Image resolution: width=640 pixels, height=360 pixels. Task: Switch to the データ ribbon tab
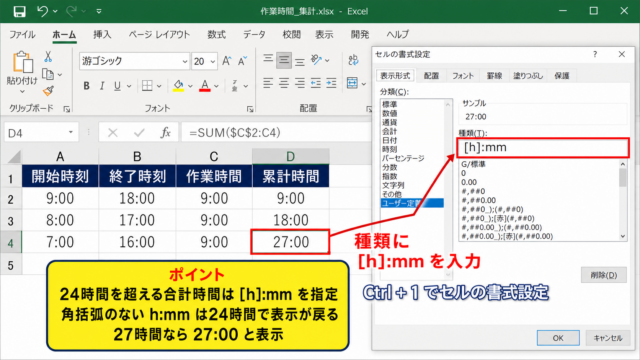pyautogui.click(x=254, y=35)
